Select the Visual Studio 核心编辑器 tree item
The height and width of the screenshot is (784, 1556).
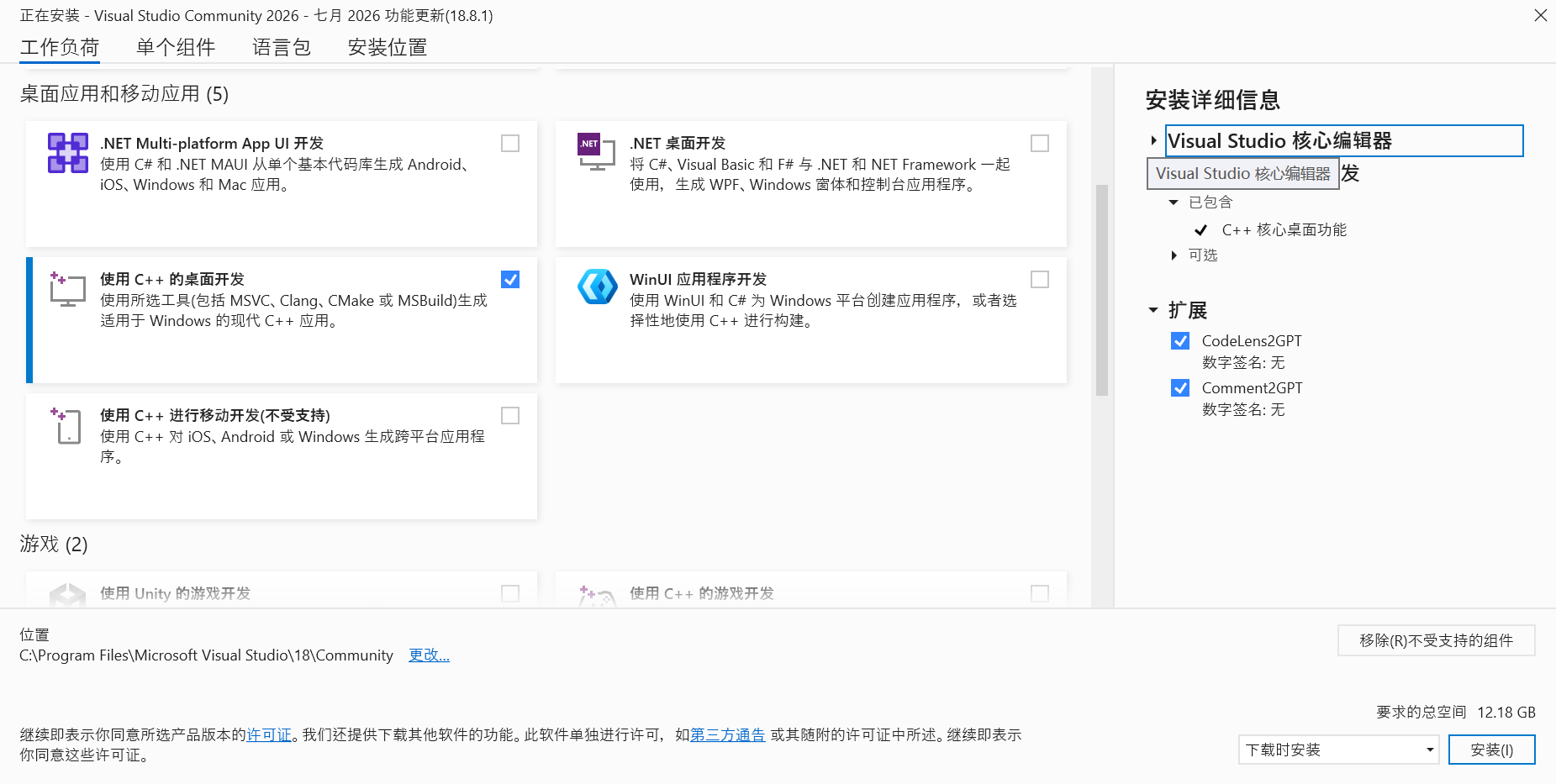1344,141
